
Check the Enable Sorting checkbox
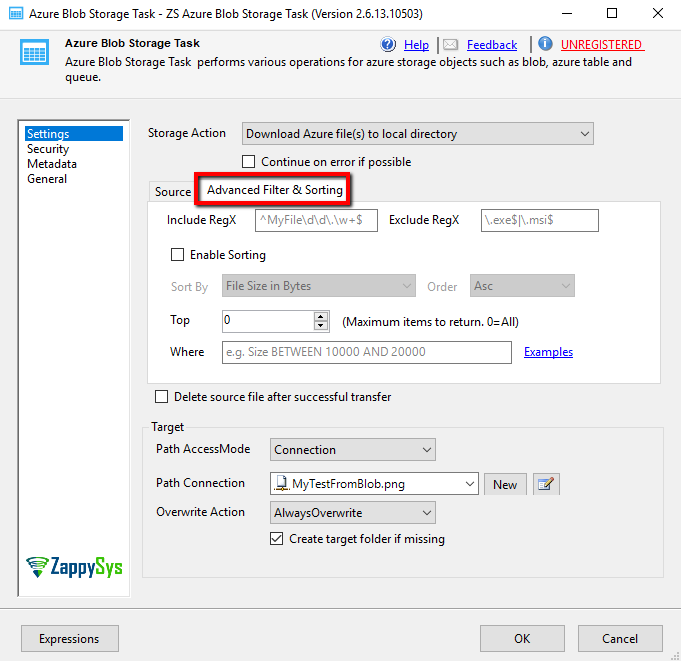(x=177, y=254)
